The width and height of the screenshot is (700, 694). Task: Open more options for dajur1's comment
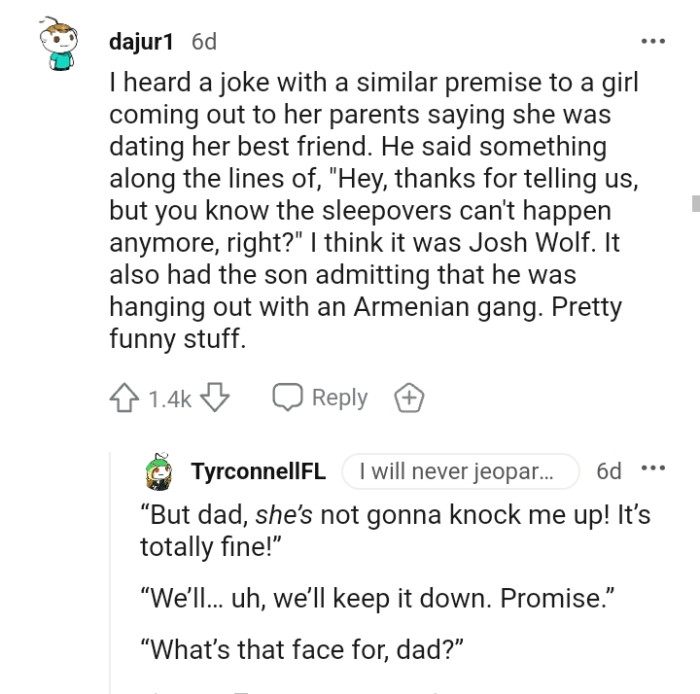[x=653, y=42]
